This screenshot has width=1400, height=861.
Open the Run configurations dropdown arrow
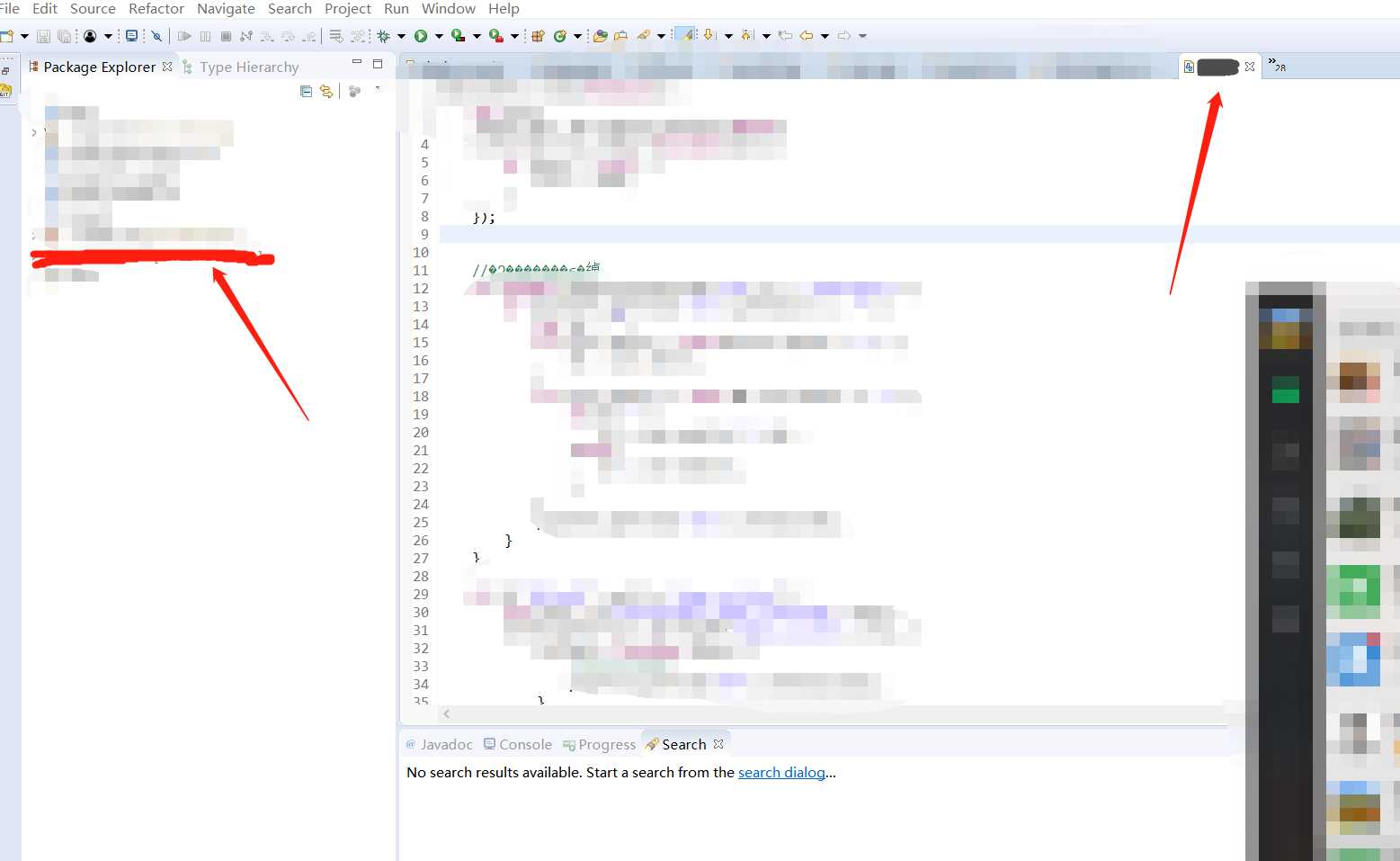[439, 36]
